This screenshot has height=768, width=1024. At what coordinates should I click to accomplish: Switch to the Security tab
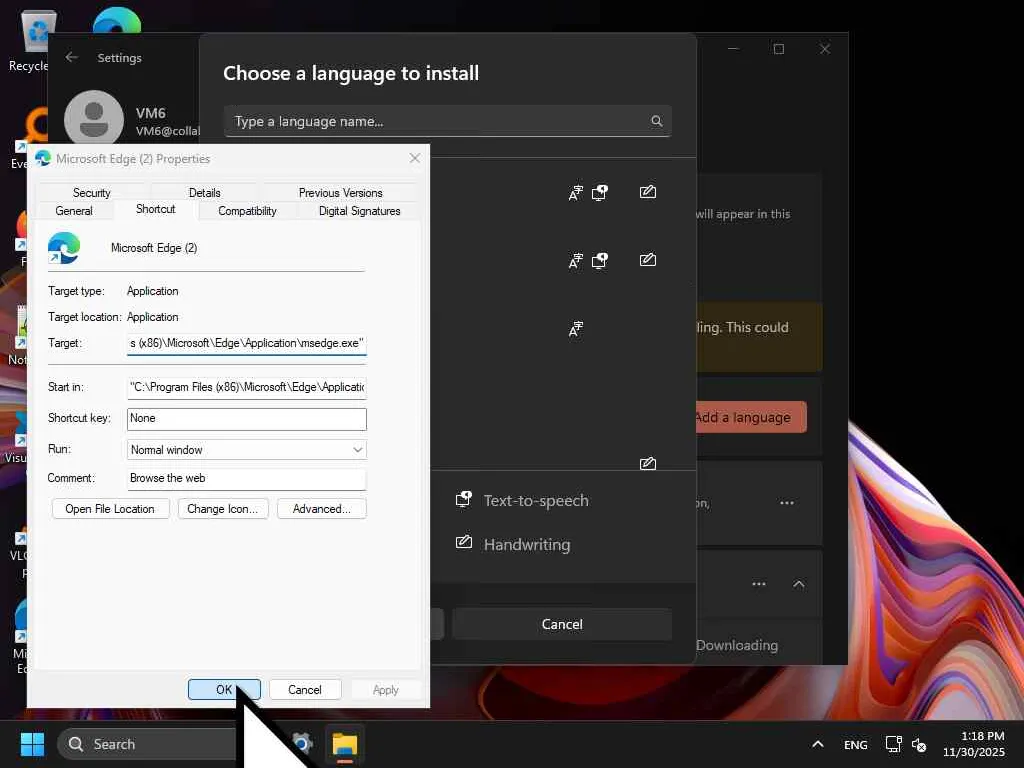coord(91,193)
